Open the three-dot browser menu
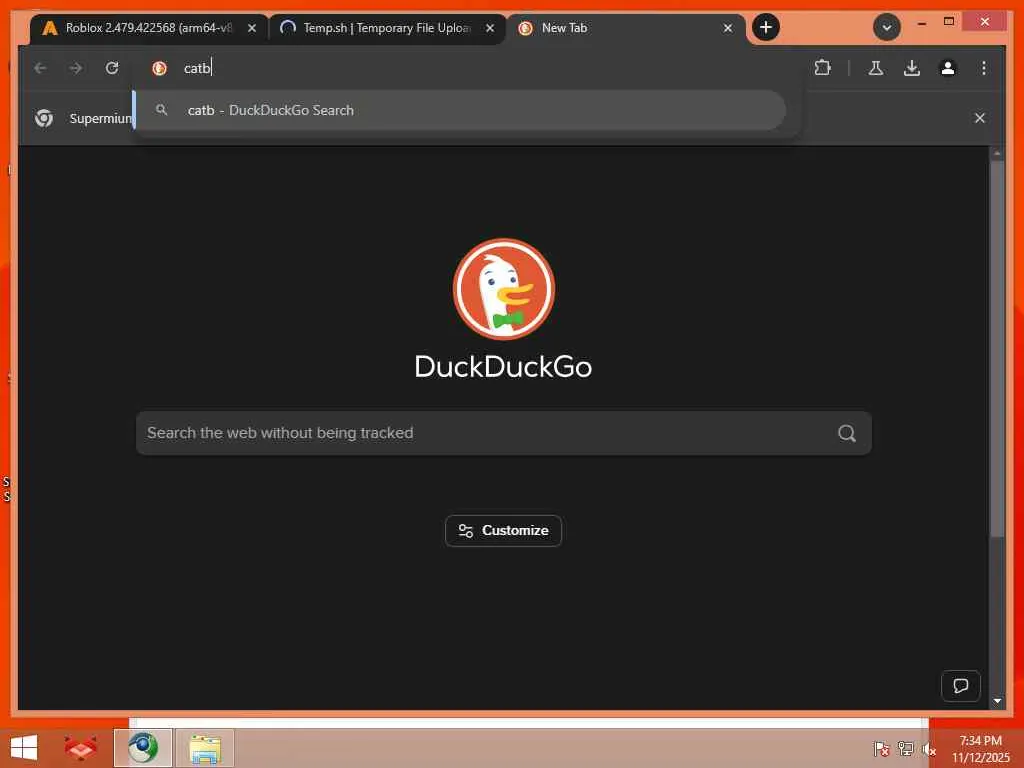Screen dimensions: 1024x768 pyautogui.click(x=984, y=68)
